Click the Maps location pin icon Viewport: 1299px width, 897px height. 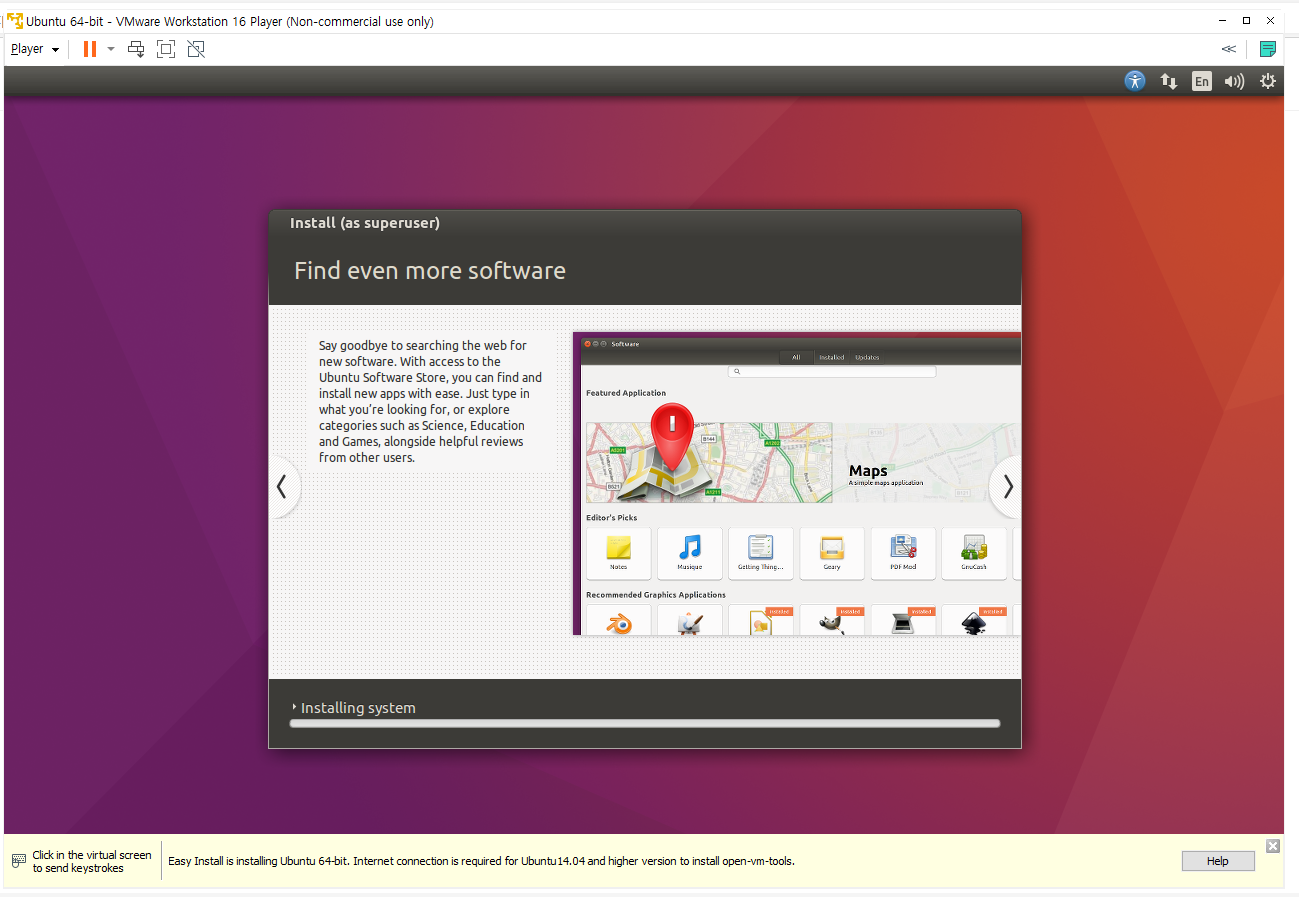coord(674,439)
